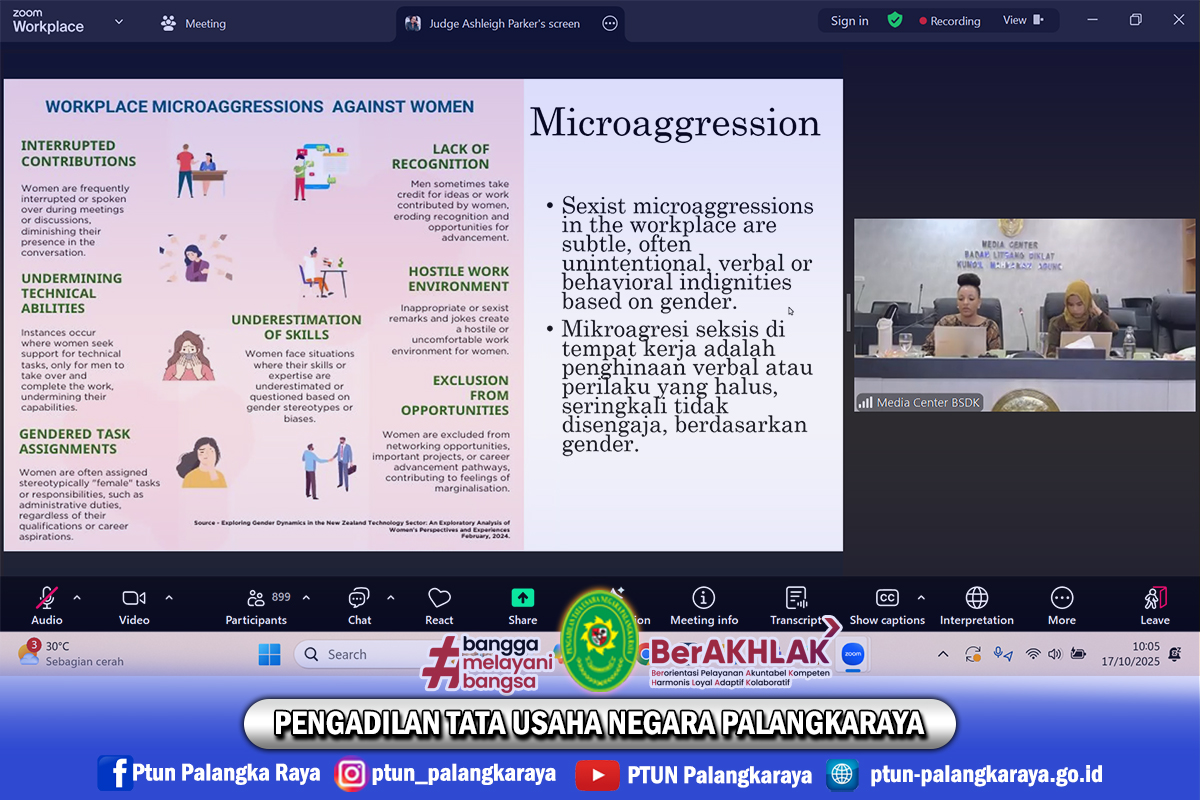This screenshot has height=800, width=1200.
Task: Select Judge Ashleigh Parker's screen tab
Action: pos(494,23)
